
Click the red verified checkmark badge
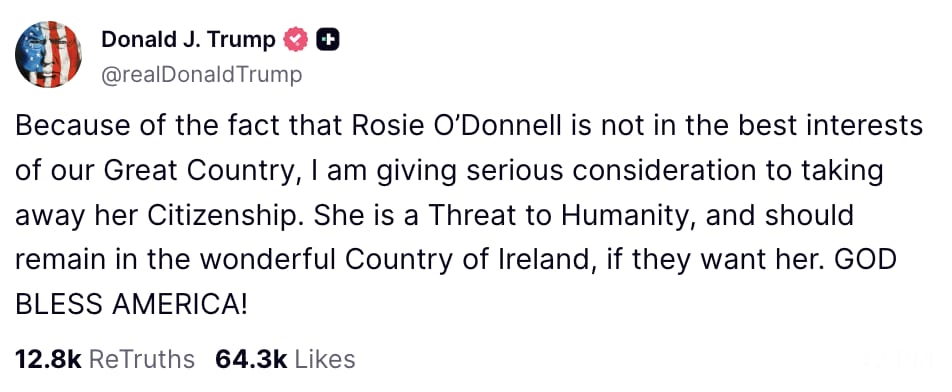[296, 40]
